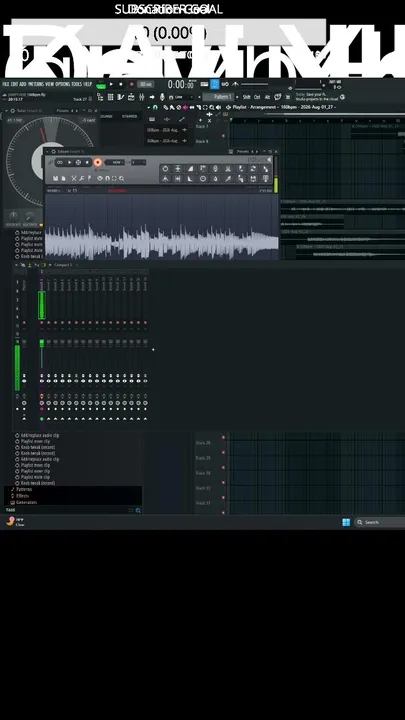Click the Edison save disk icon

pos(56,178)
